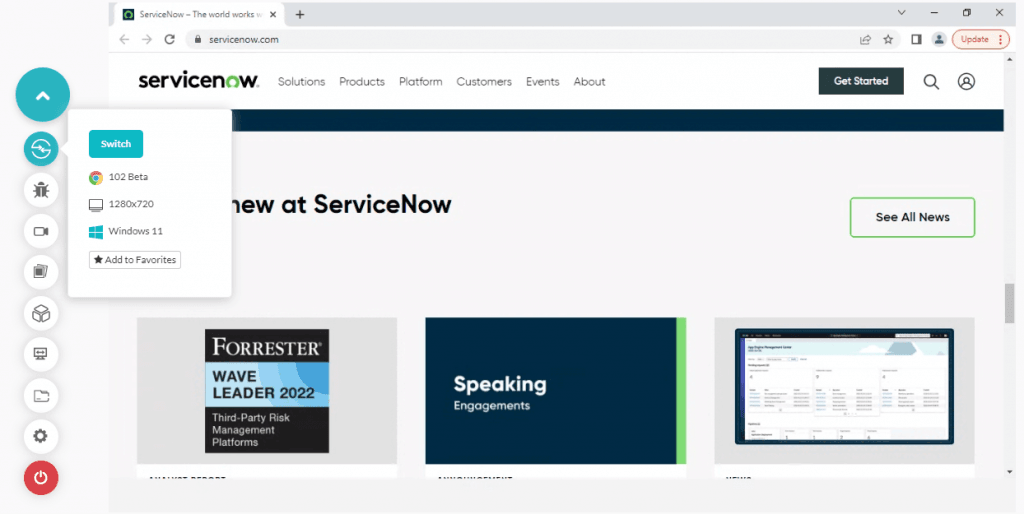Click the site lock icon in address bar
Image resolution: width=1024 pixels, height=514 pixels.
point(199,39)
